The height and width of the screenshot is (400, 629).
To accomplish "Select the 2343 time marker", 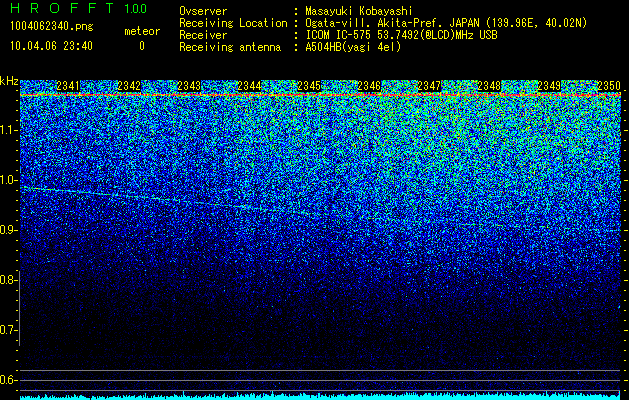I will click(x=189, y=85).
